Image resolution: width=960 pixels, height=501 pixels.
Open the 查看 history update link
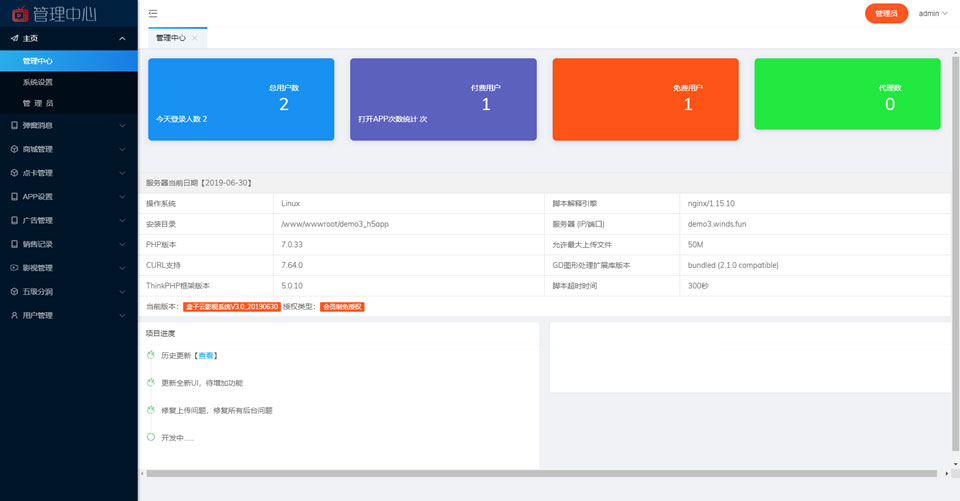(206, 356)
